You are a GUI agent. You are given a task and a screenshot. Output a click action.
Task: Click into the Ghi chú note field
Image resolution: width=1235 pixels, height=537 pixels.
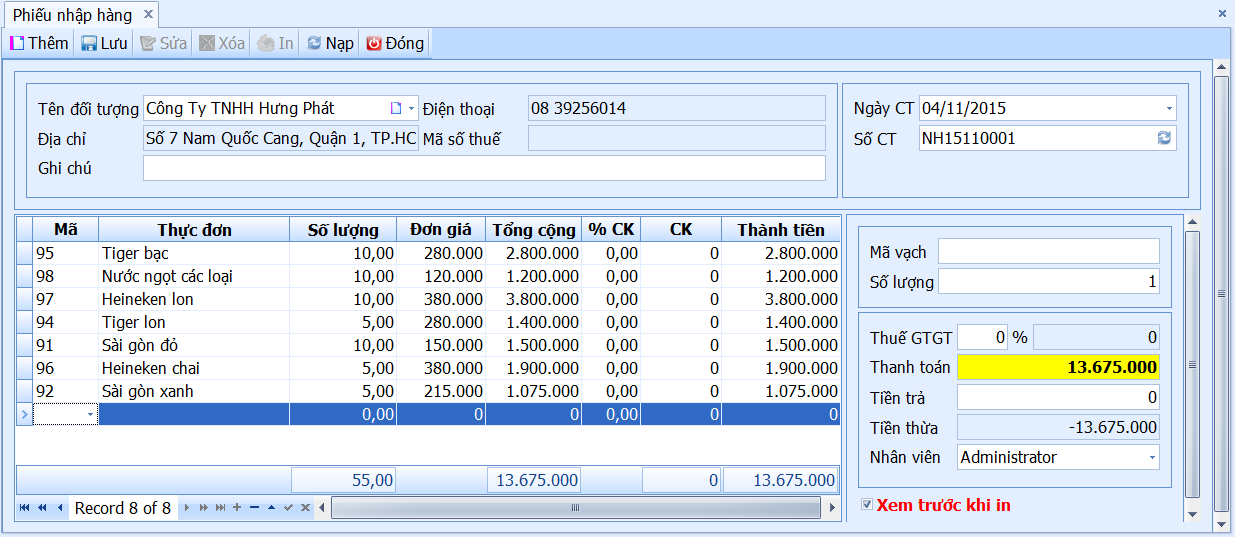484,168
